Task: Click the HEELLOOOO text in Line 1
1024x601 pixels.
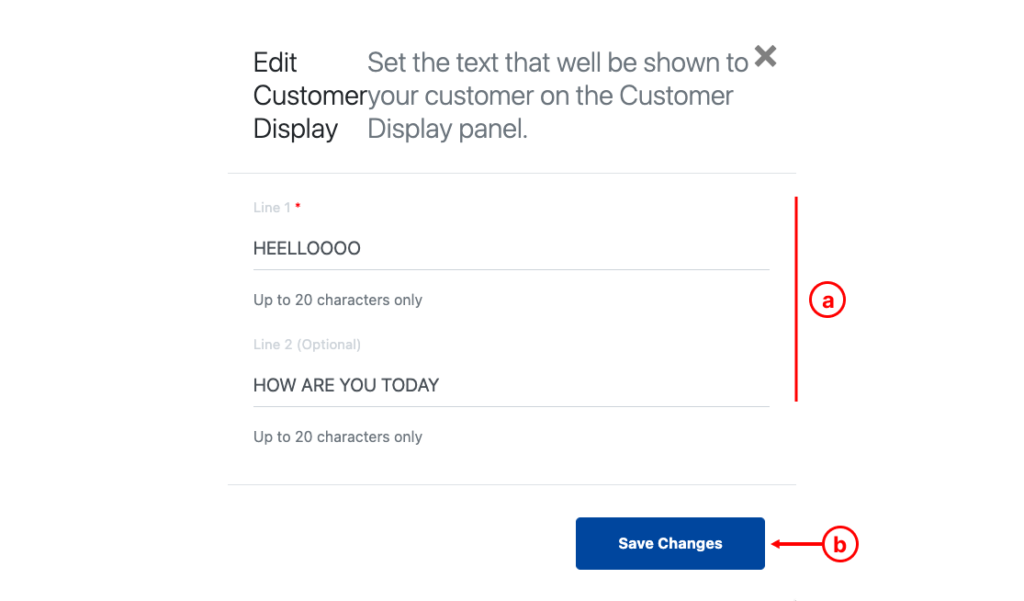Action: [307, 248]
